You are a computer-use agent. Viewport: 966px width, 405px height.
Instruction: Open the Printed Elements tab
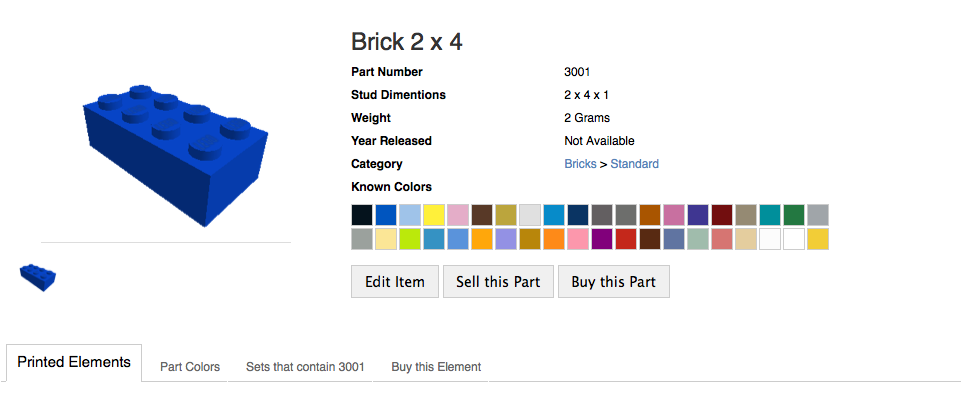pyautogui.click(x=74, y=362)
